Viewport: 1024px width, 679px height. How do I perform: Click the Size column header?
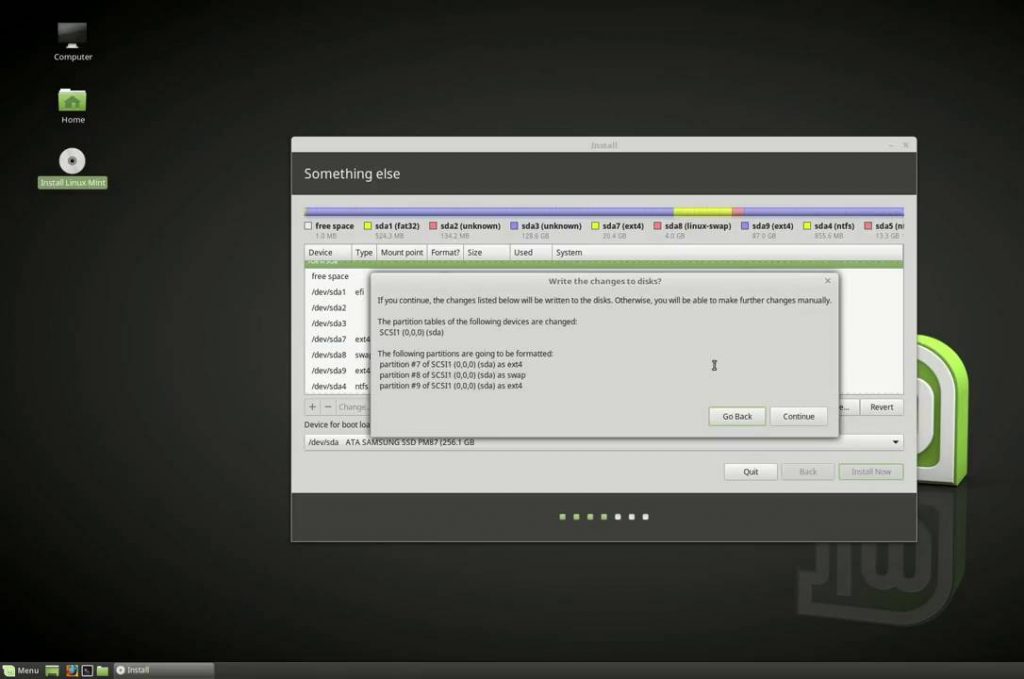point(487,253)
